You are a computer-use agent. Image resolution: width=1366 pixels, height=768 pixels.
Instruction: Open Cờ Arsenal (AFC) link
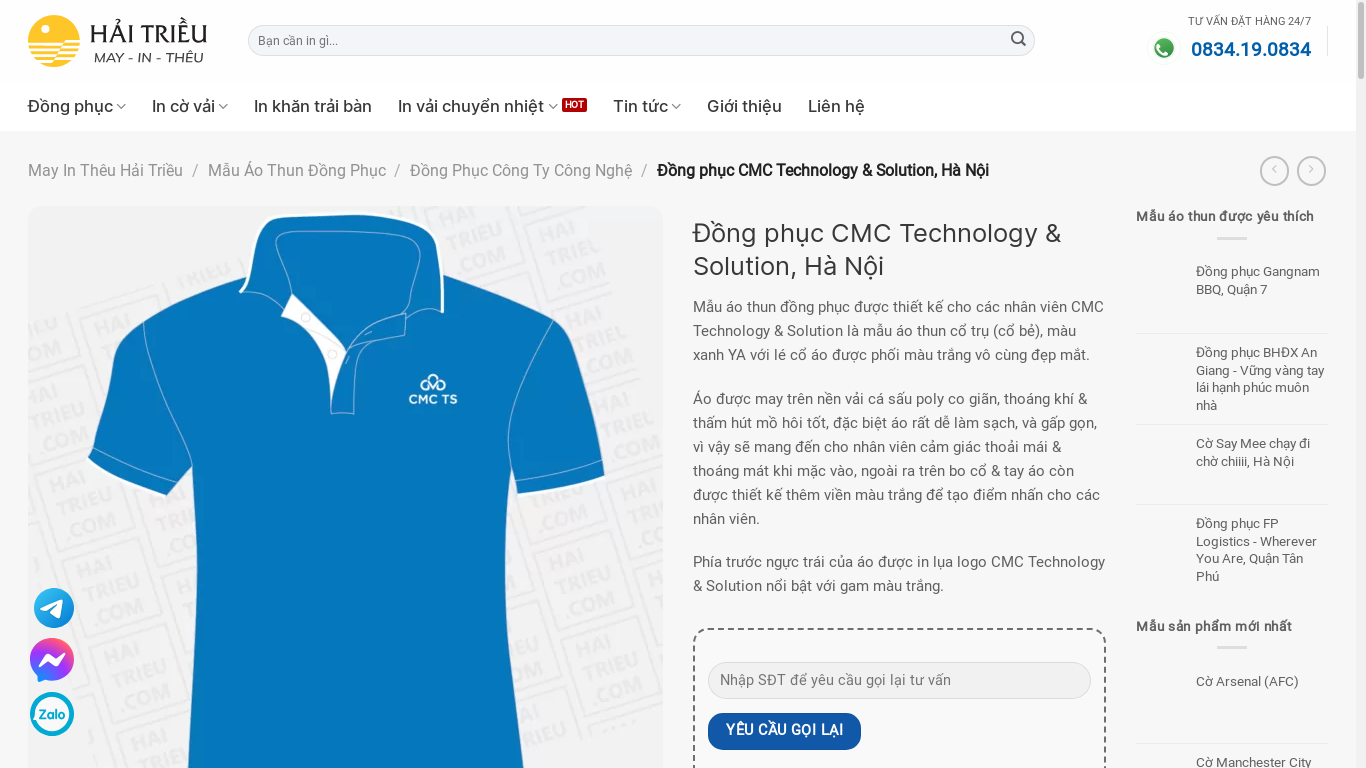tap(1247, 682)
